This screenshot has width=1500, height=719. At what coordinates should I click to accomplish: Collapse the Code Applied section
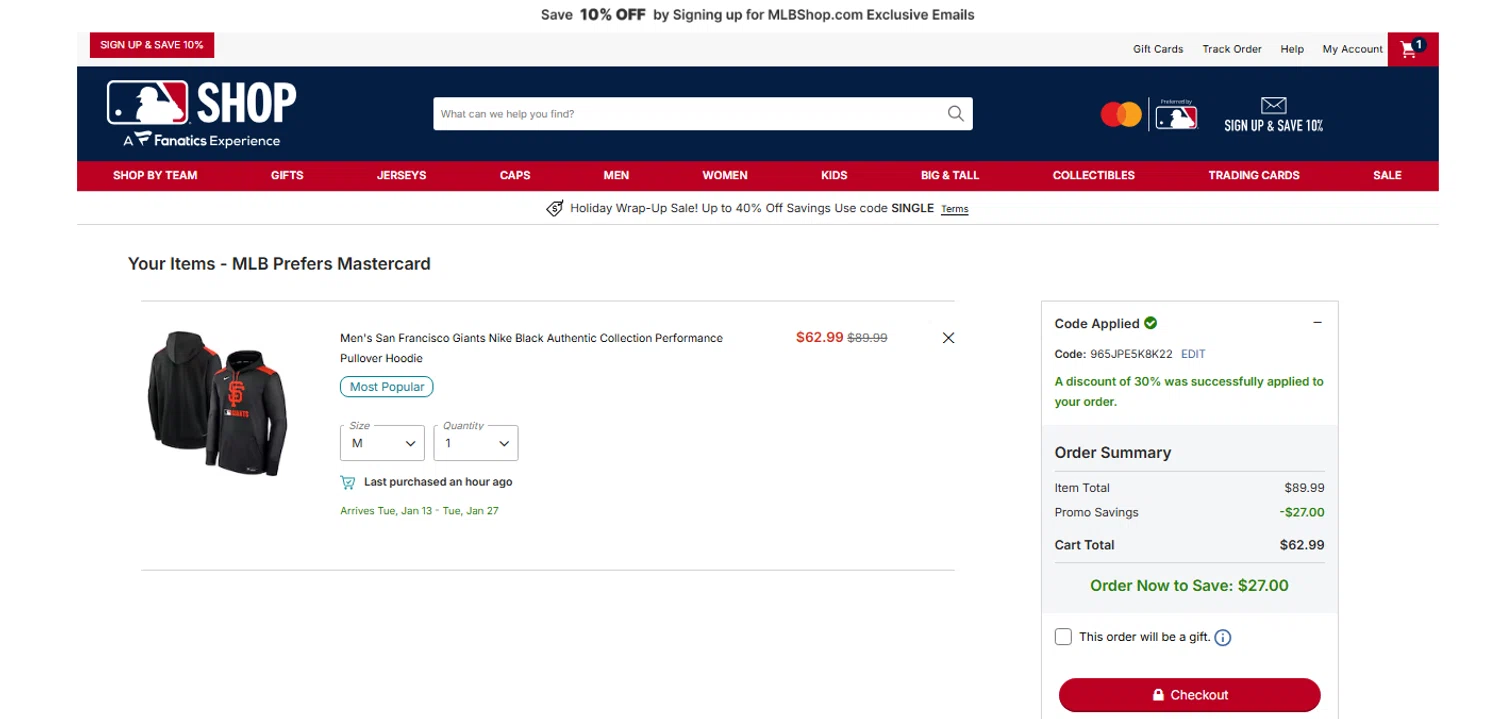click(x=1317, y=323)
